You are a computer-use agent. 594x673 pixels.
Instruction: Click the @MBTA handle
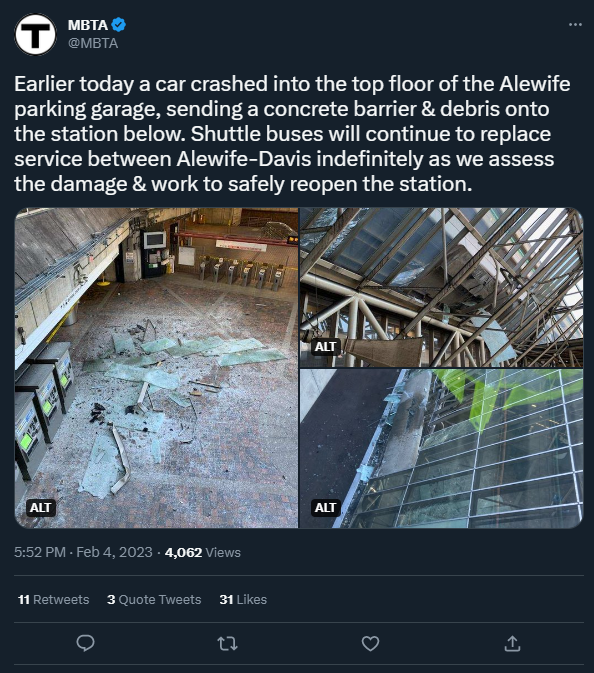tap(93, 43)
